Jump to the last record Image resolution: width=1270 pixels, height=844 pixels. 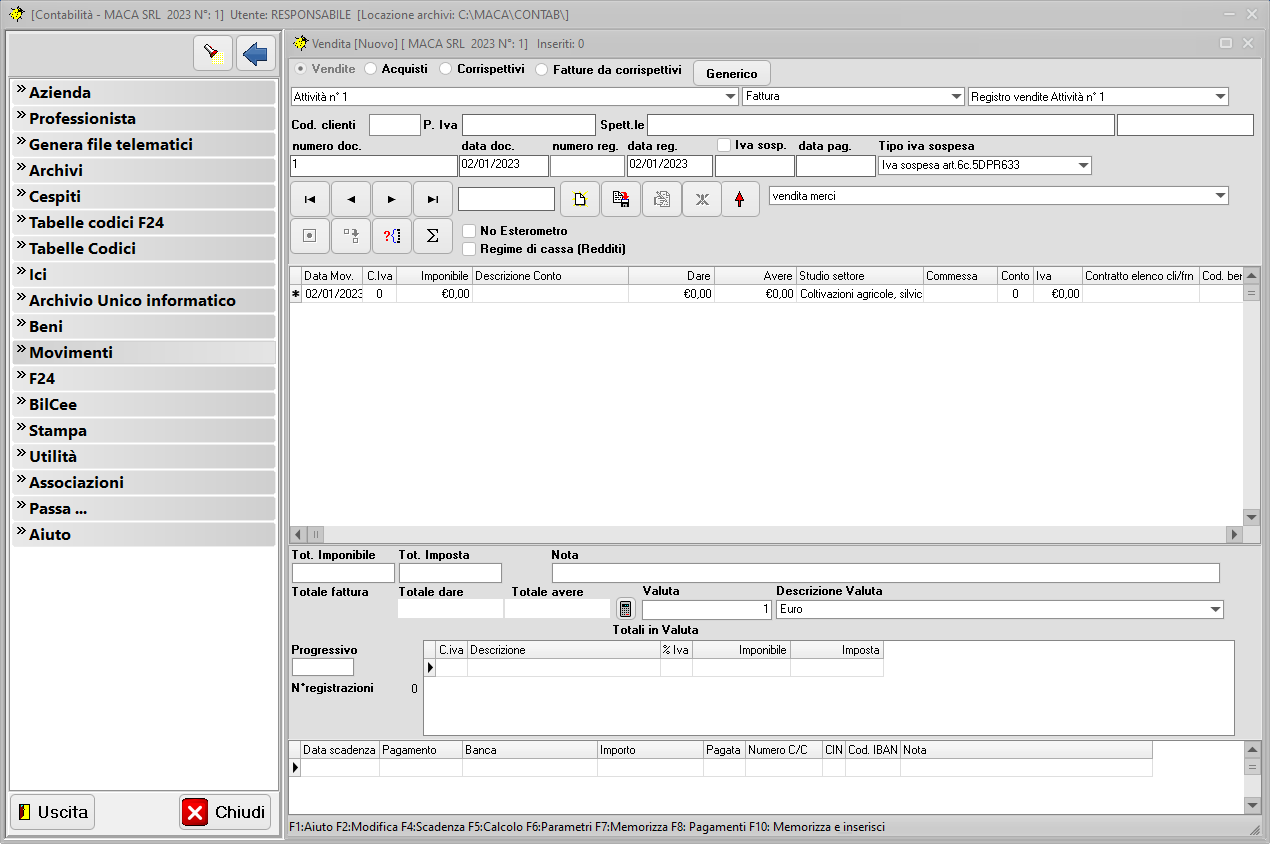point(432,199)
